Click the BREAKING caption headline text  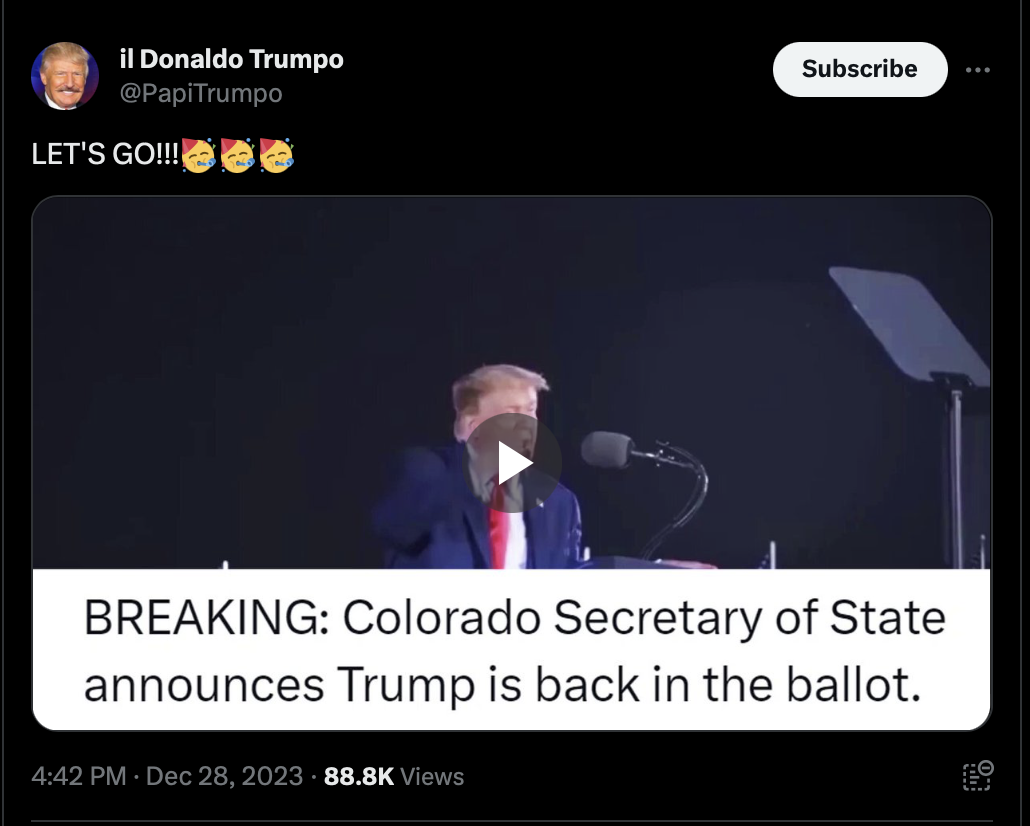514,651
